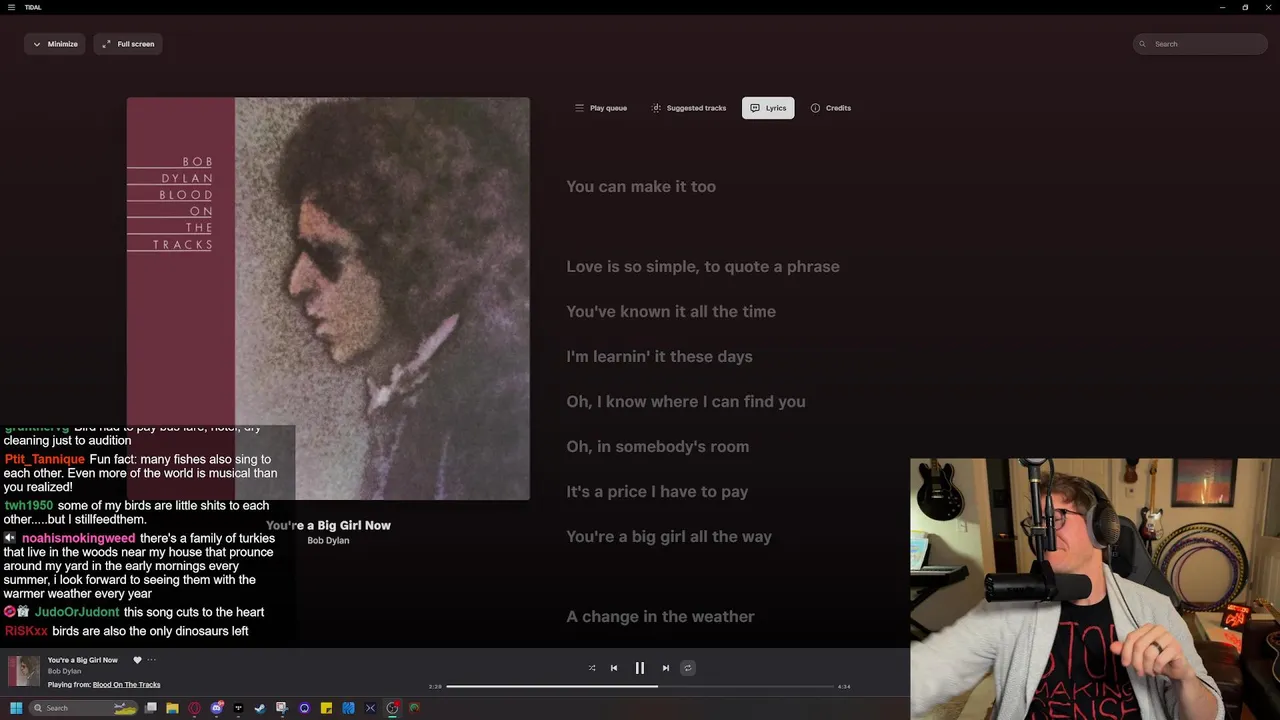Viewport: 1280px width, 720px height.
Task: Toggle shuffle playback
Action: [592, 668]
